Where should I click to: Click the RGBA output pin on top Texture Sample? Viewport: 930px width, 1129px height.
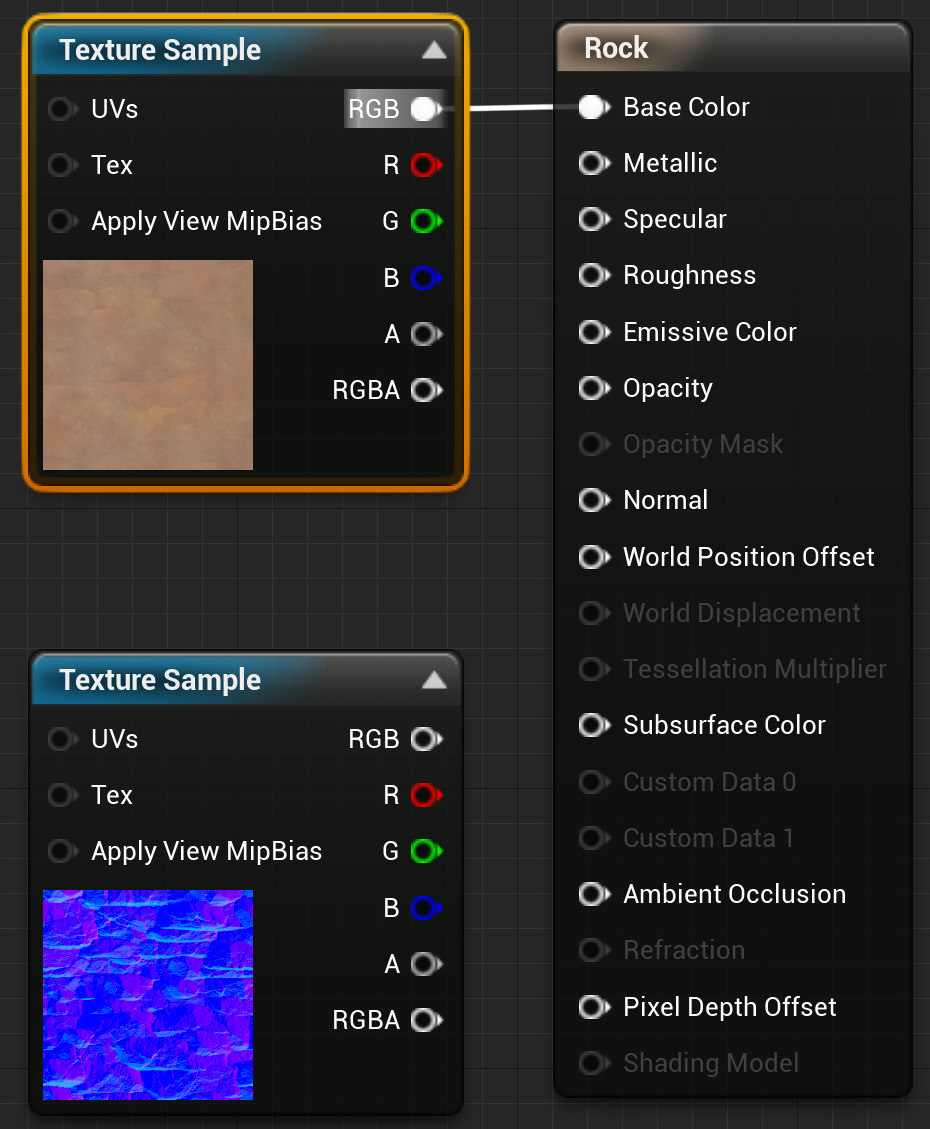coord(425,390)
